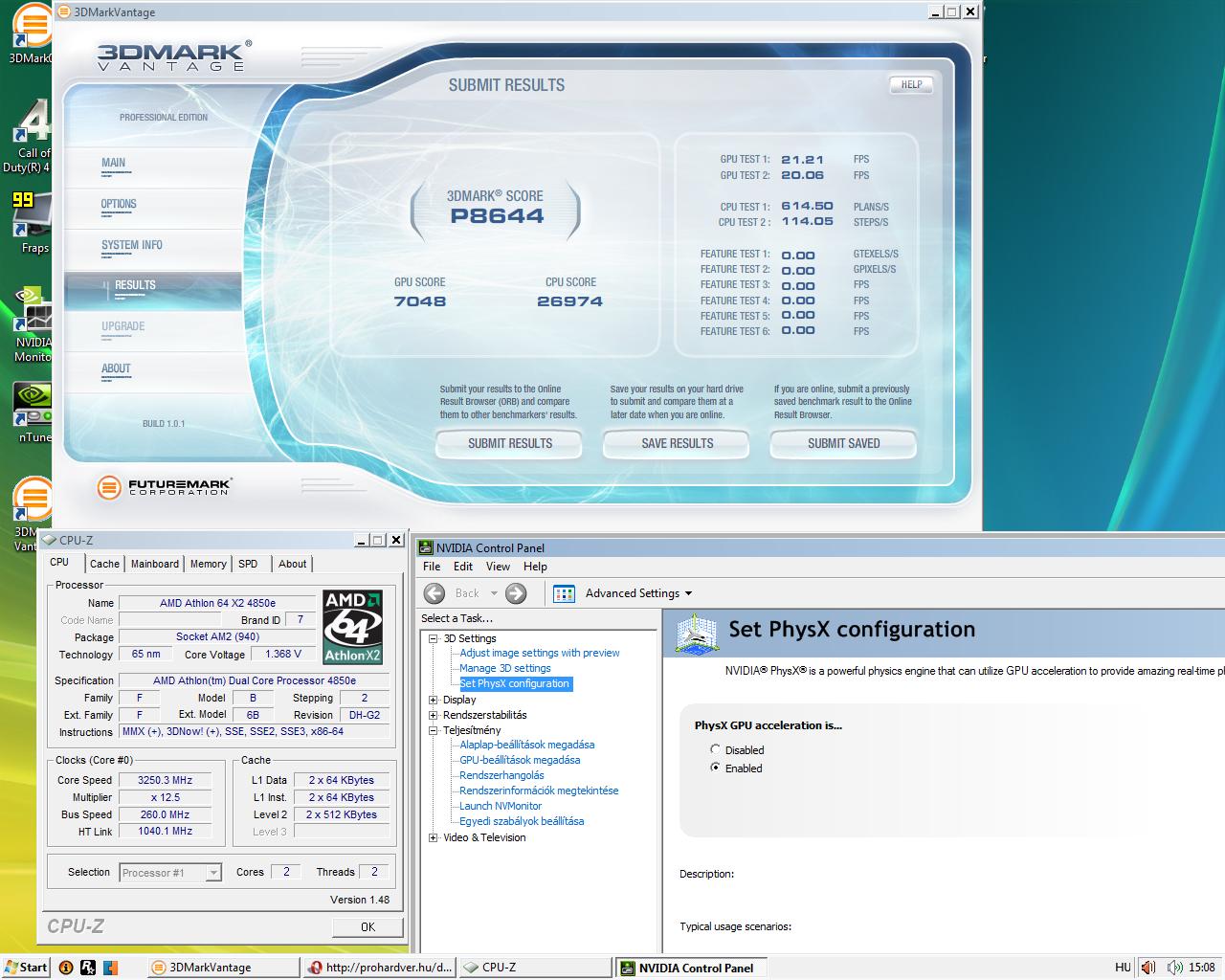The height and width of the screenshot is (980, 1225).
Task: Open Manage 3D settings link
Action: [505, 668]
